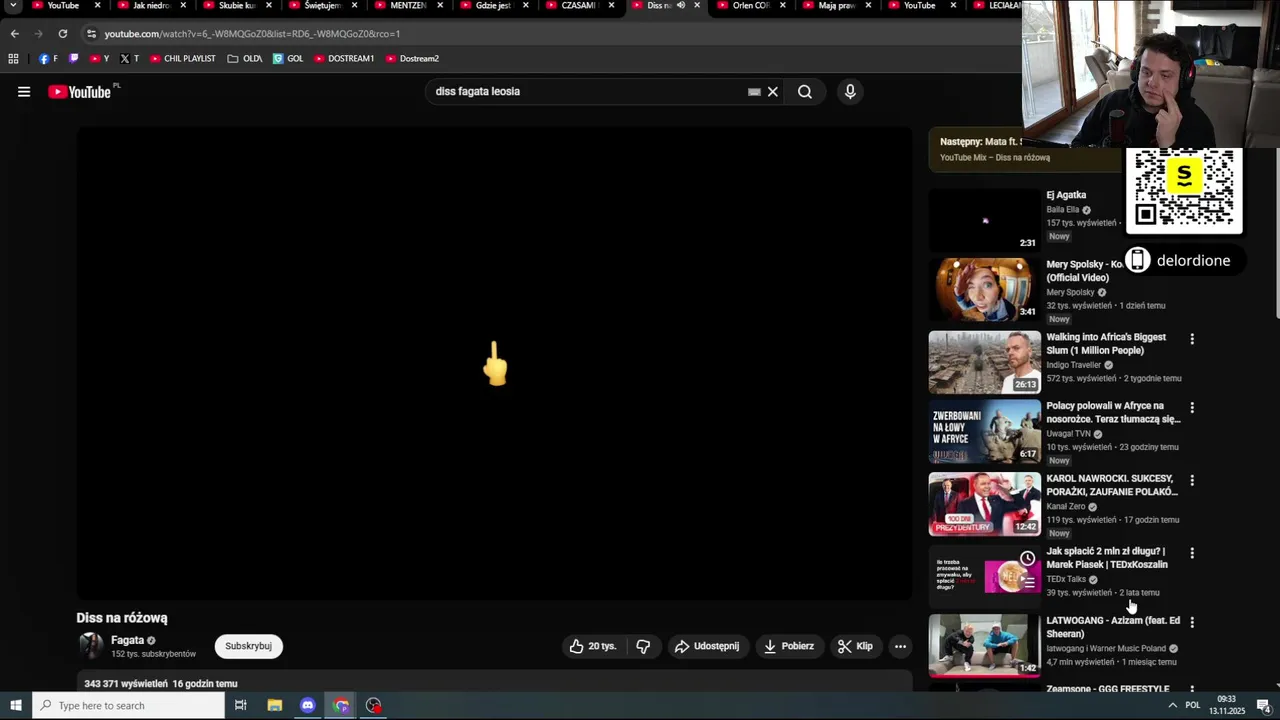Open the GOL bookmark
The height and width of the screenshot is (720, 1280).
tap(288, 58)
